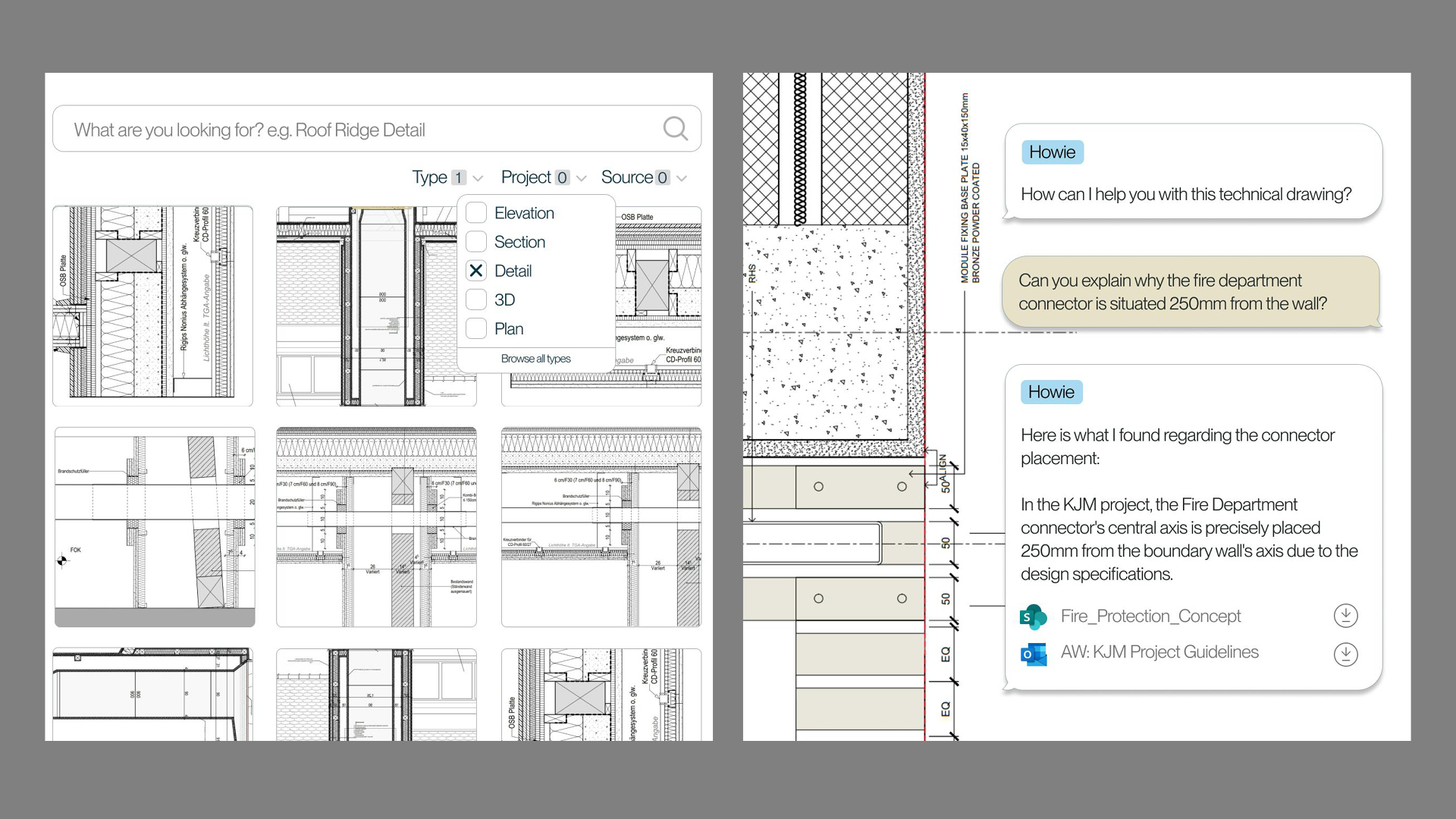Image resolution: width=1456 pixels, height=819 pixels.
Task: Open AW: KJM Project Guidelines link
Action: (1159, 652)
